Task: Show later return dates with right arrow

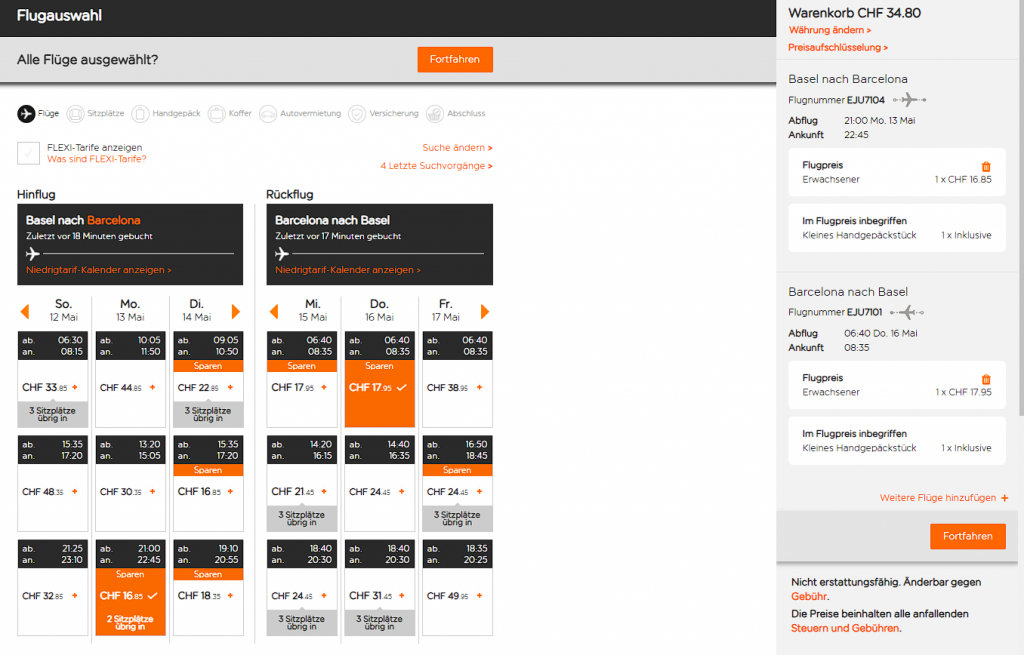Action: coord(485,312)
